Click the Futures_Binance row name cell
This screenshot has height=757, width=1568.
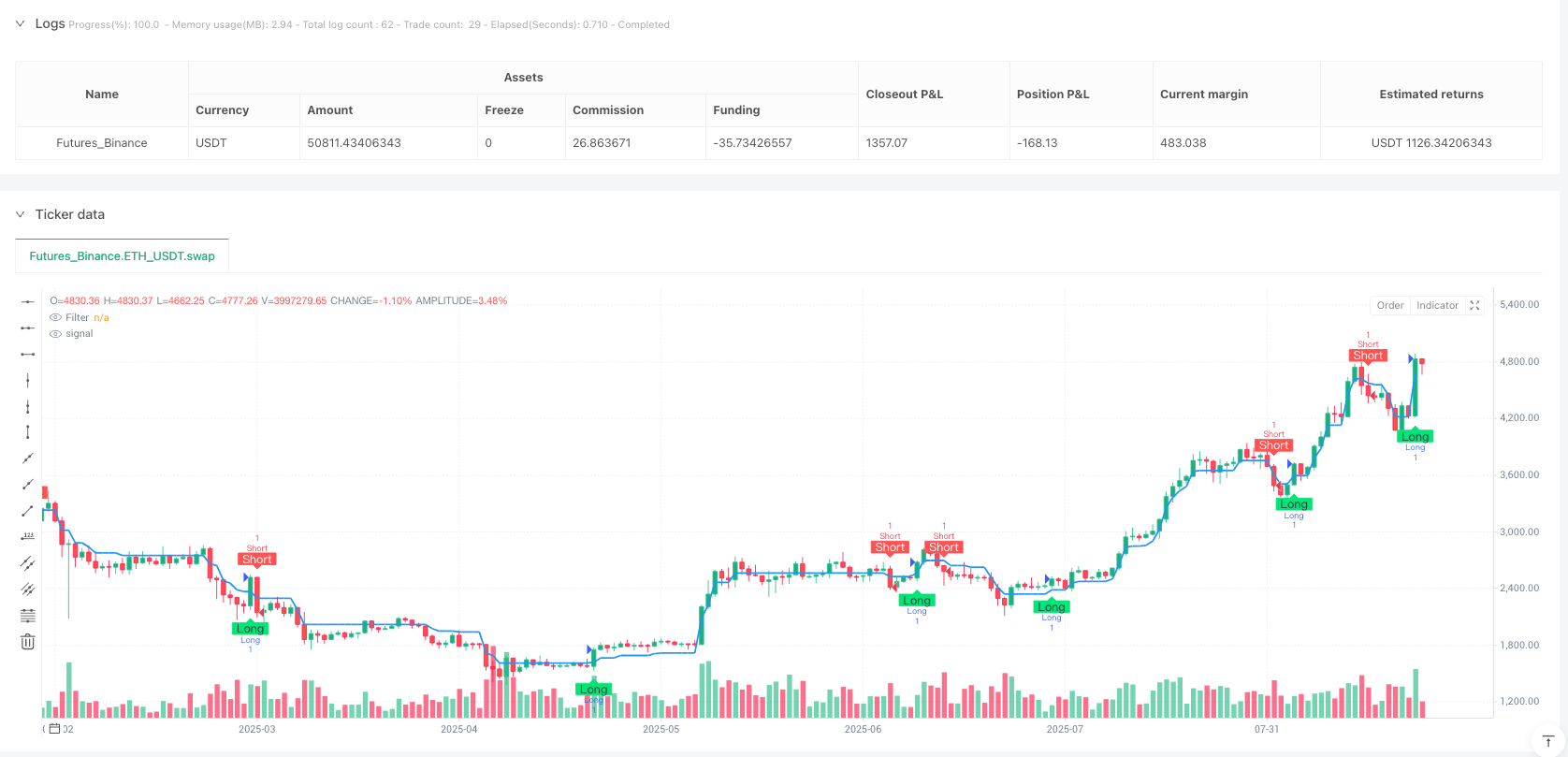pyautogui.click(x=102, y=143)
